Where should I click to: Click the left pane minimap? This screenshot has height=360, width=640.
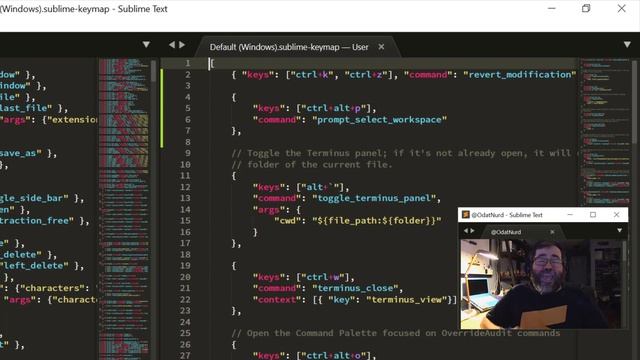[124, 208]
